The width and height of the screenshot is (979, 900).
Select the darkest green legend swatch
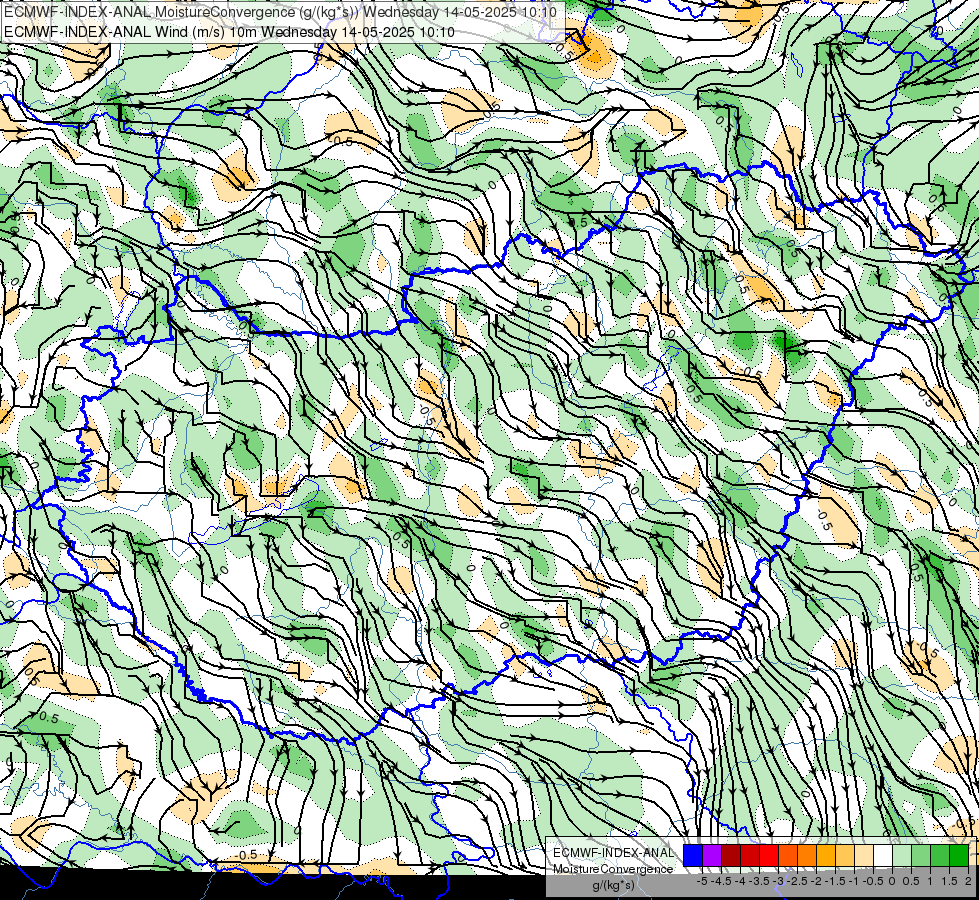[959, 856]
